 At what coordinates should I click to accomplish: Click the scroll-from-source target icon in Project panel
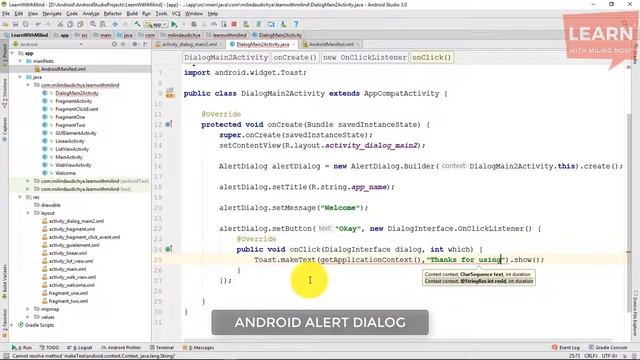pos(114,44)
